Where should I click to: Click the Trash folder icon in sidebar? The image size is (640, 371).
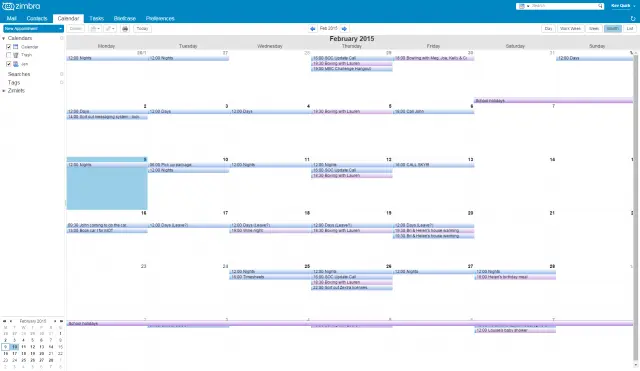[x=16, y=55]
